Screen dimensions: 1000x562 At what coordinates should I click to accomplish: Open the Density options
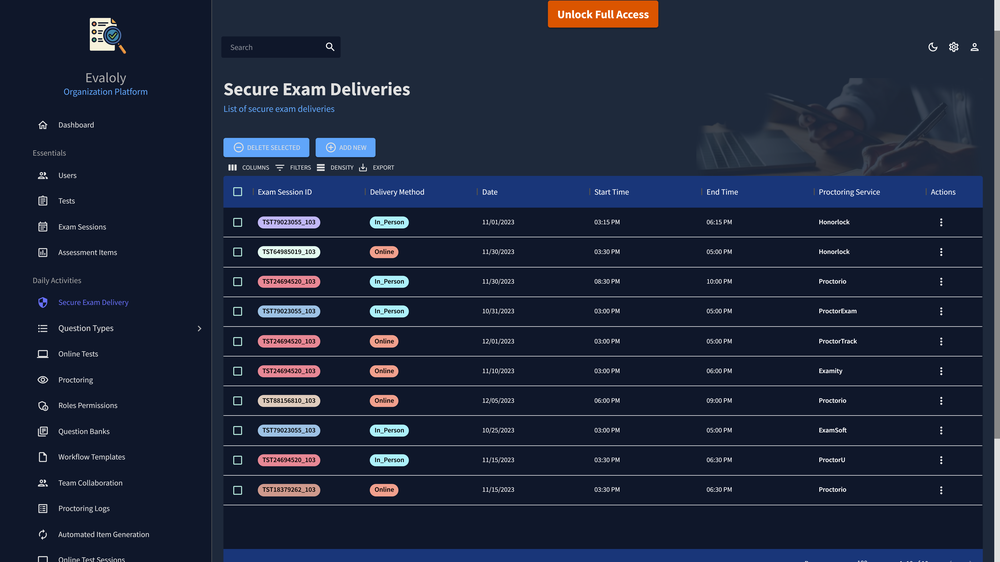pyautogui.click(x=335, y=168)
